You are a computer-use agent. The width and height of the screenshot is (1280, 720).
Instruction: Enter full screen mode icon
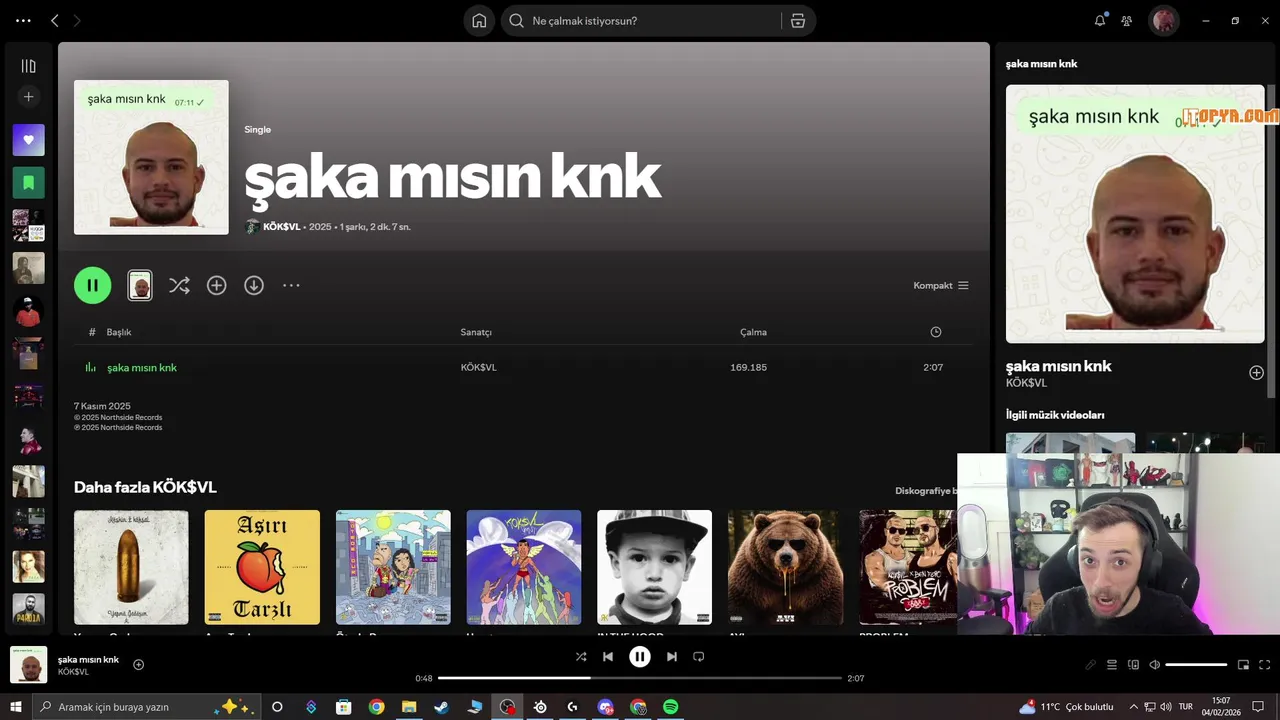[x=1265, y=665]
